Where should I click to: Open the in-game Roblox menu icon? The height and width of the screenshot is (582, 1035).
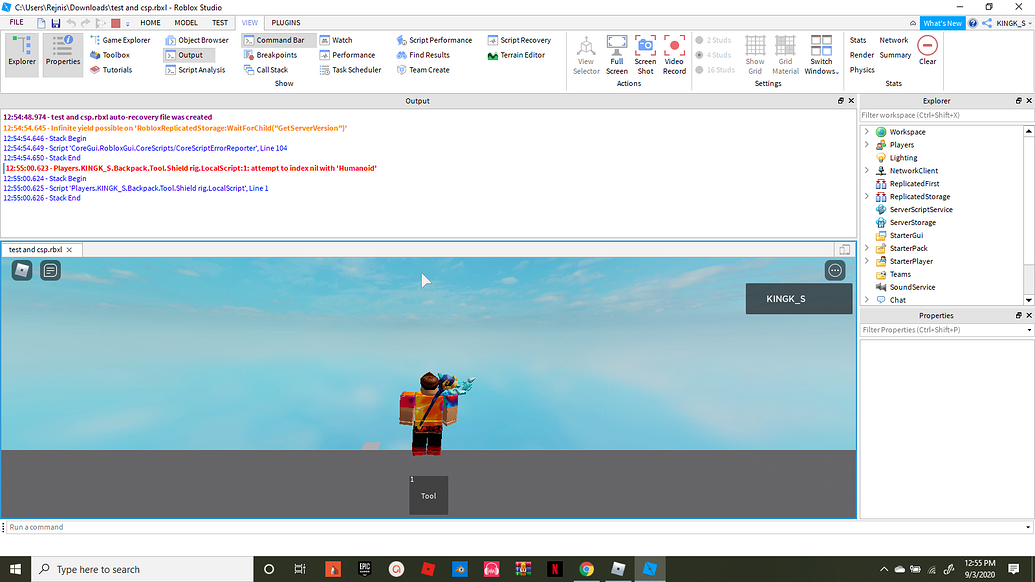pos(22,270)
